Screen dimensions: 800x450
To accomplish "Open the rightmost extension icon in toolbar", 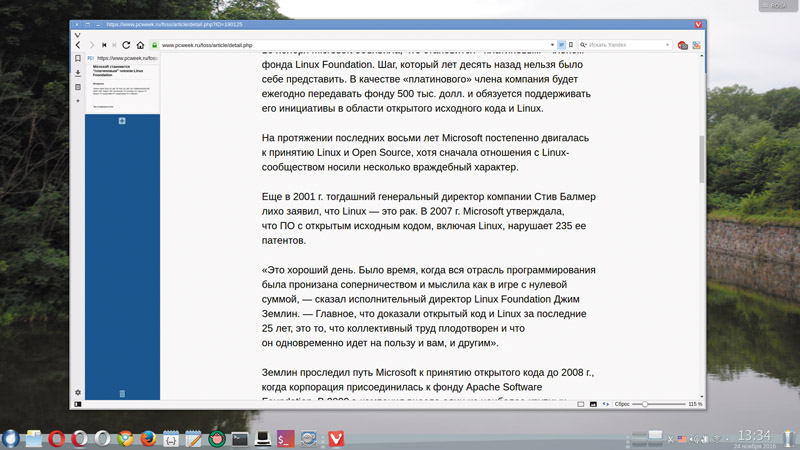I will [x=696, y=45].
